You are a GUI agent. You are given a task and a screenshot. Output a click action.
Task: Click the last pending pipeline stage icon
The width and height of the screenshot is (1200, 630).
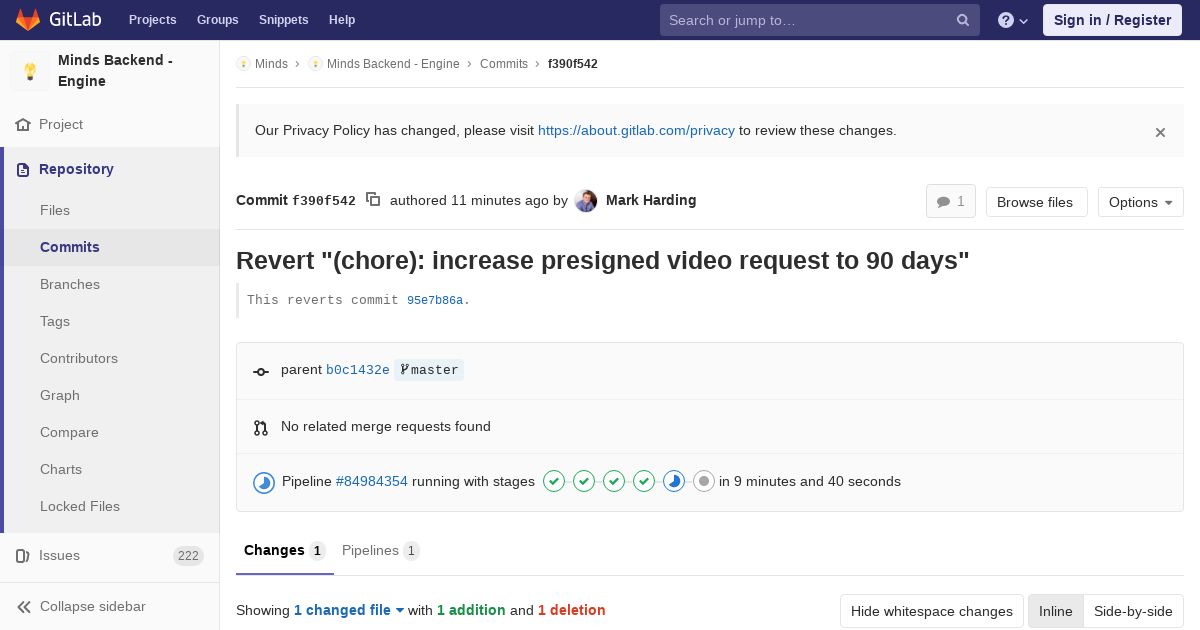click(704, 482)
